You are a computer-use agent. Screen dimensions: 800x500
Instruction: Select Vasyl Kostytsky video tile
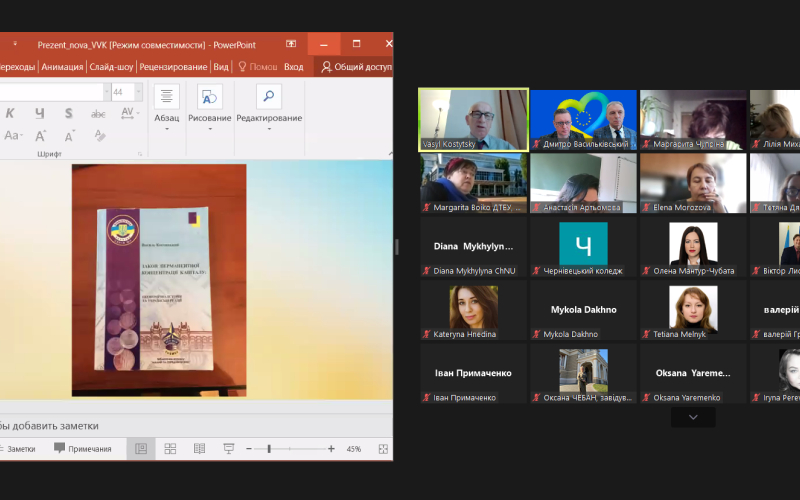coord(473,120)
